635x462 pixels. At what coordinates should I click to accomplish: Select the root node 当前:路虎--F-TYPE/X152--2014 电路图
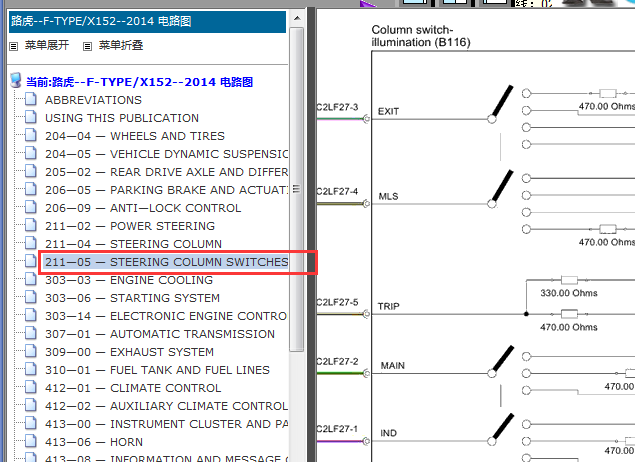coord(139,82)
